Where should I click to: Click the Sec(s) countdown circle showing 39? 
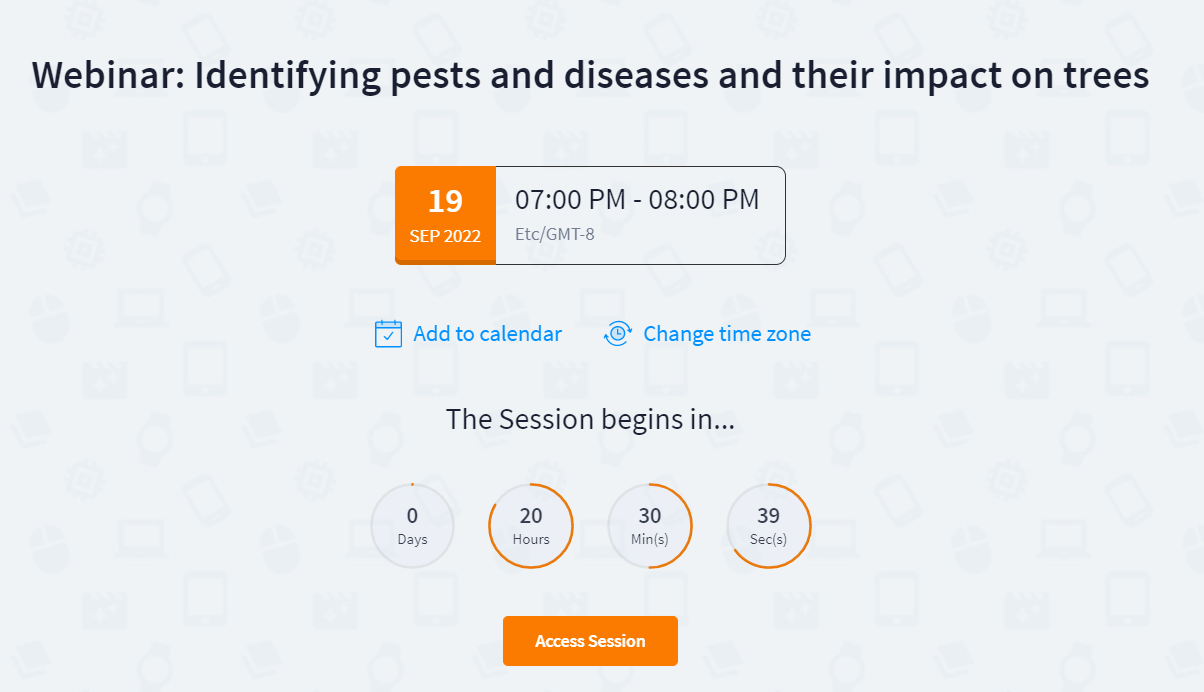(x=768, y=526)
